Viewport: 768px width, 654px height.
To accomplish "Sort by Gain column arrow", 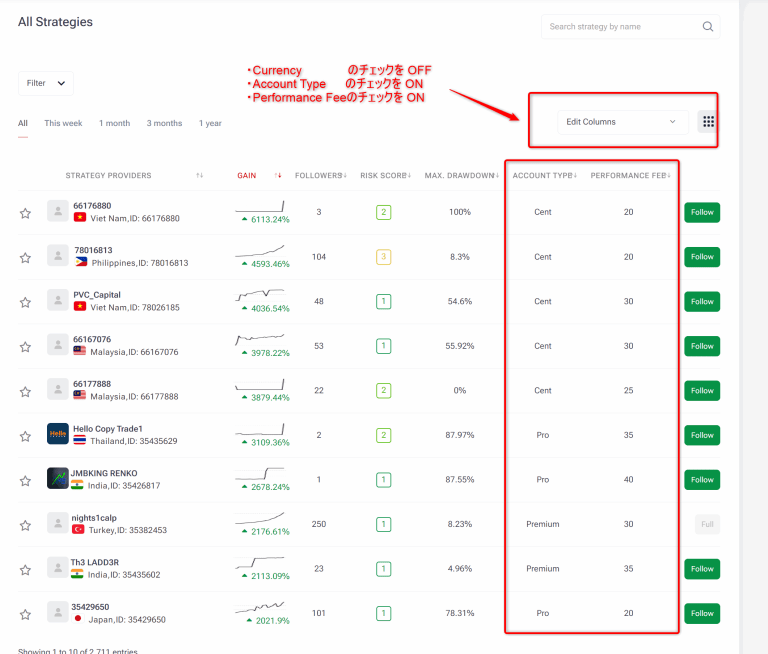I will 278,176.
